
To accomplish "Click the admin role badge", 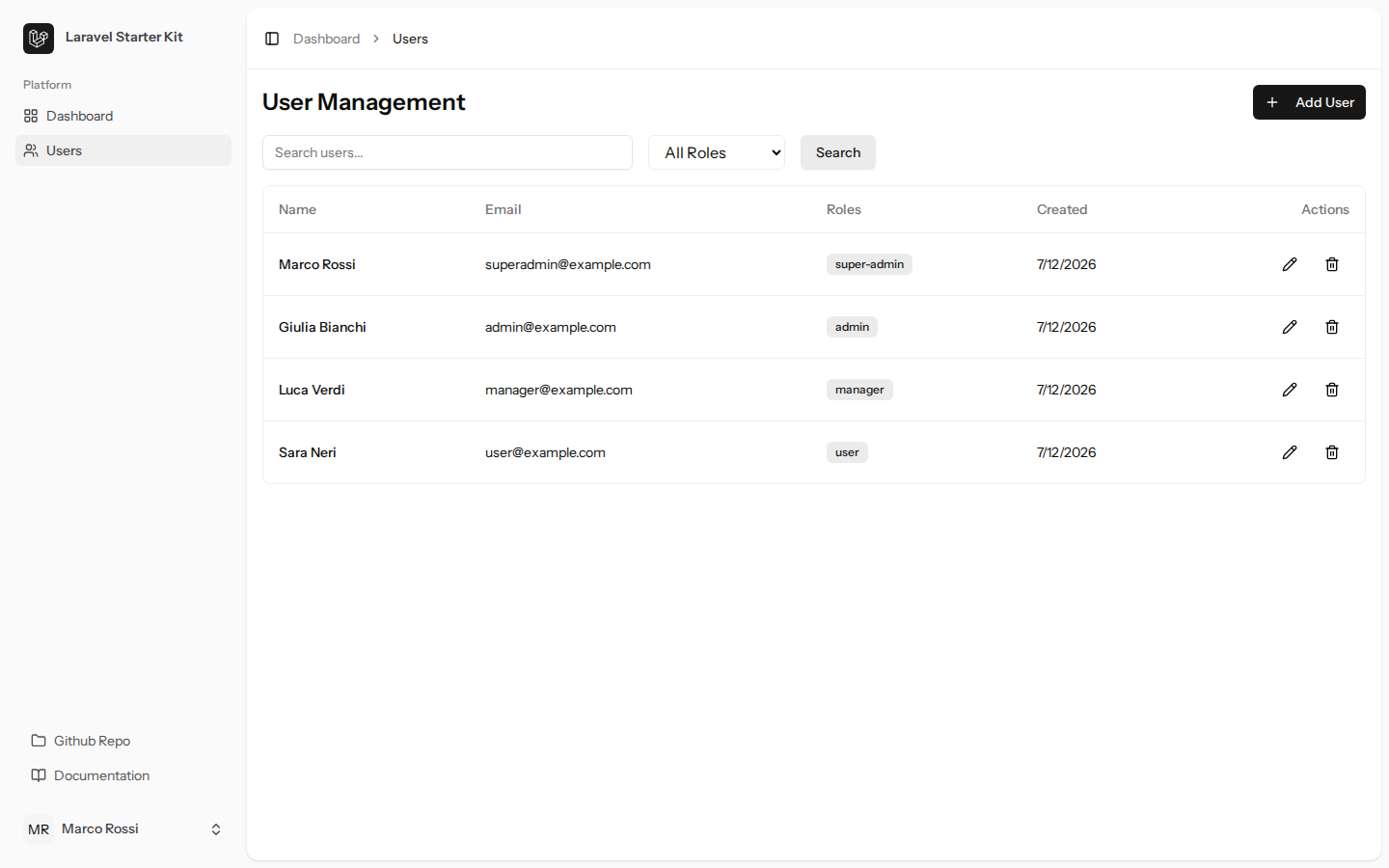I will click(852, 327).
